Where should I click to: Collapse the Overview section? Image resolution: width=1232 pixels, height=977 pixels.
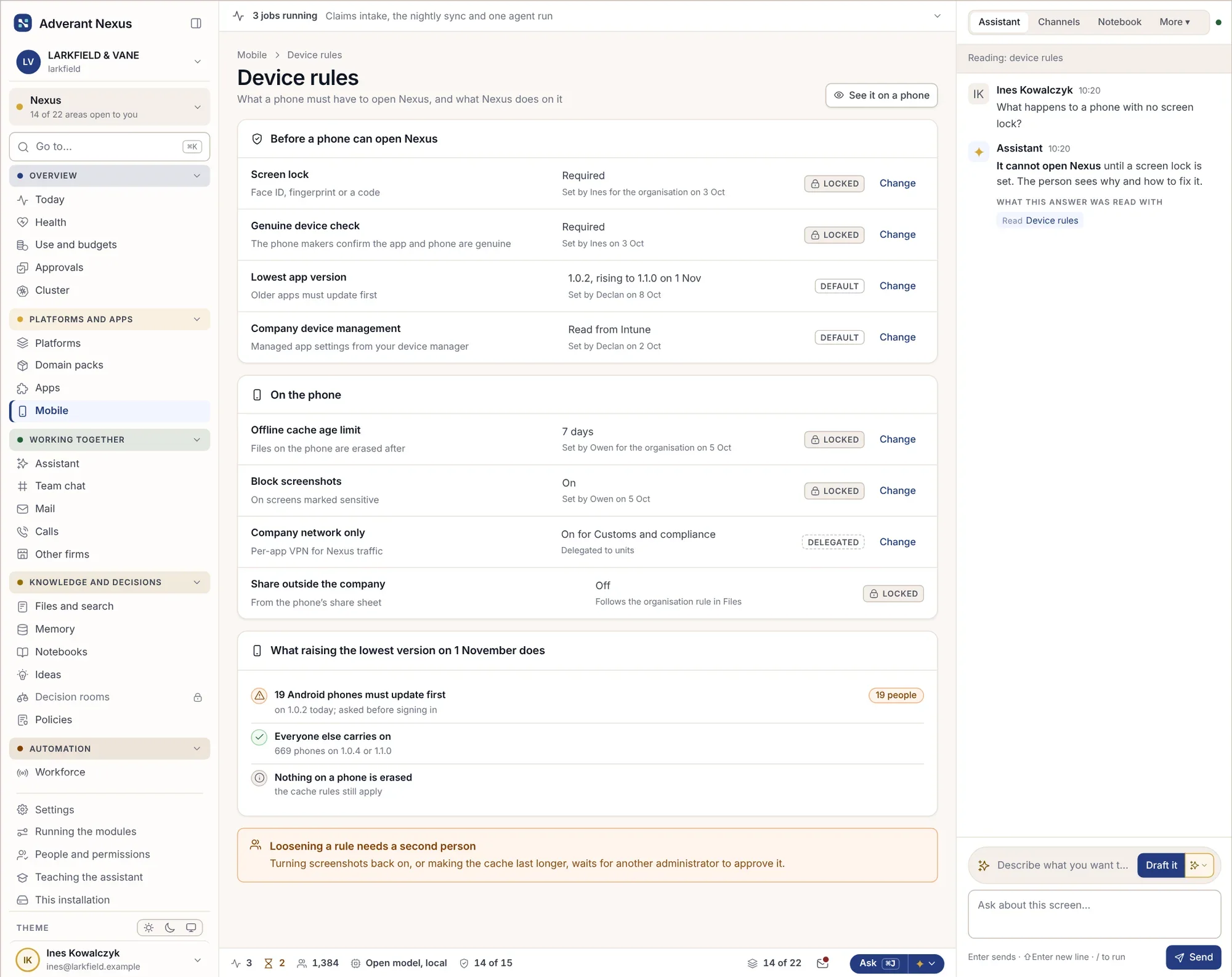coord(110,176)
